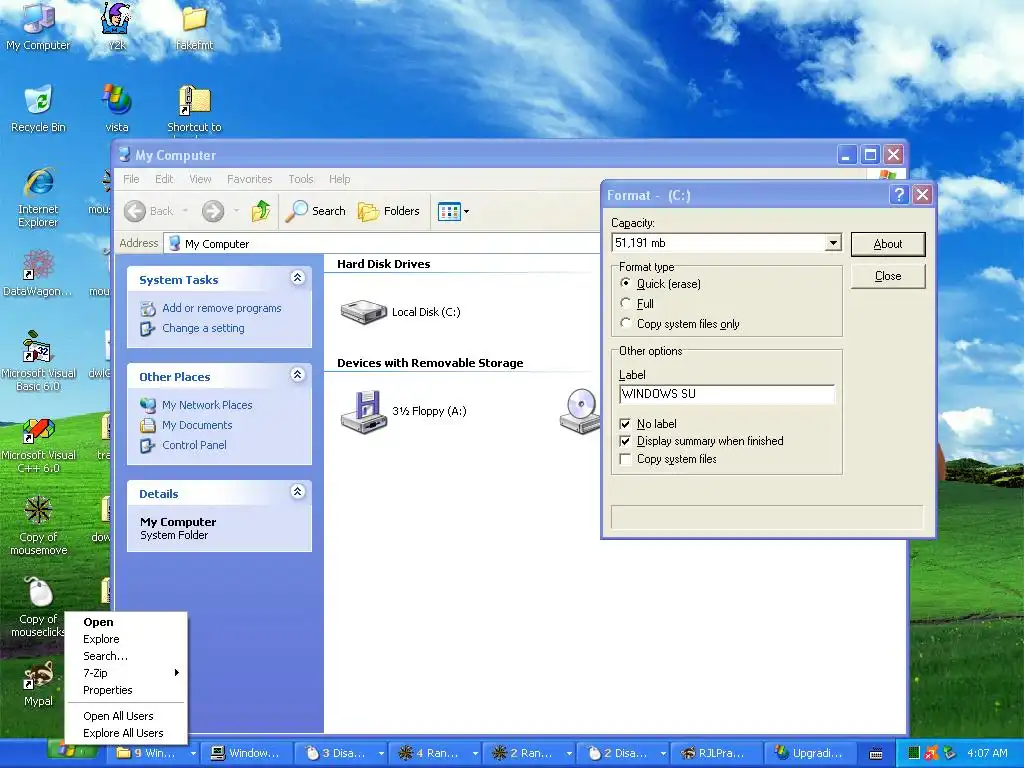Open the Help menu

[x=339, y=179]
